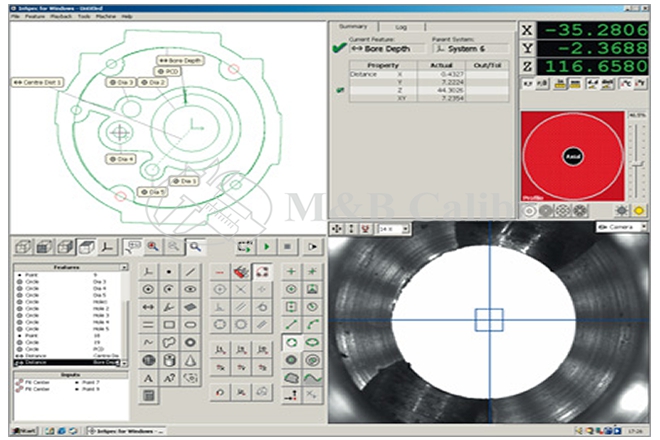660x440 pixels.
Task: Choose the Cone feature tool
Action: click(189, 360)
